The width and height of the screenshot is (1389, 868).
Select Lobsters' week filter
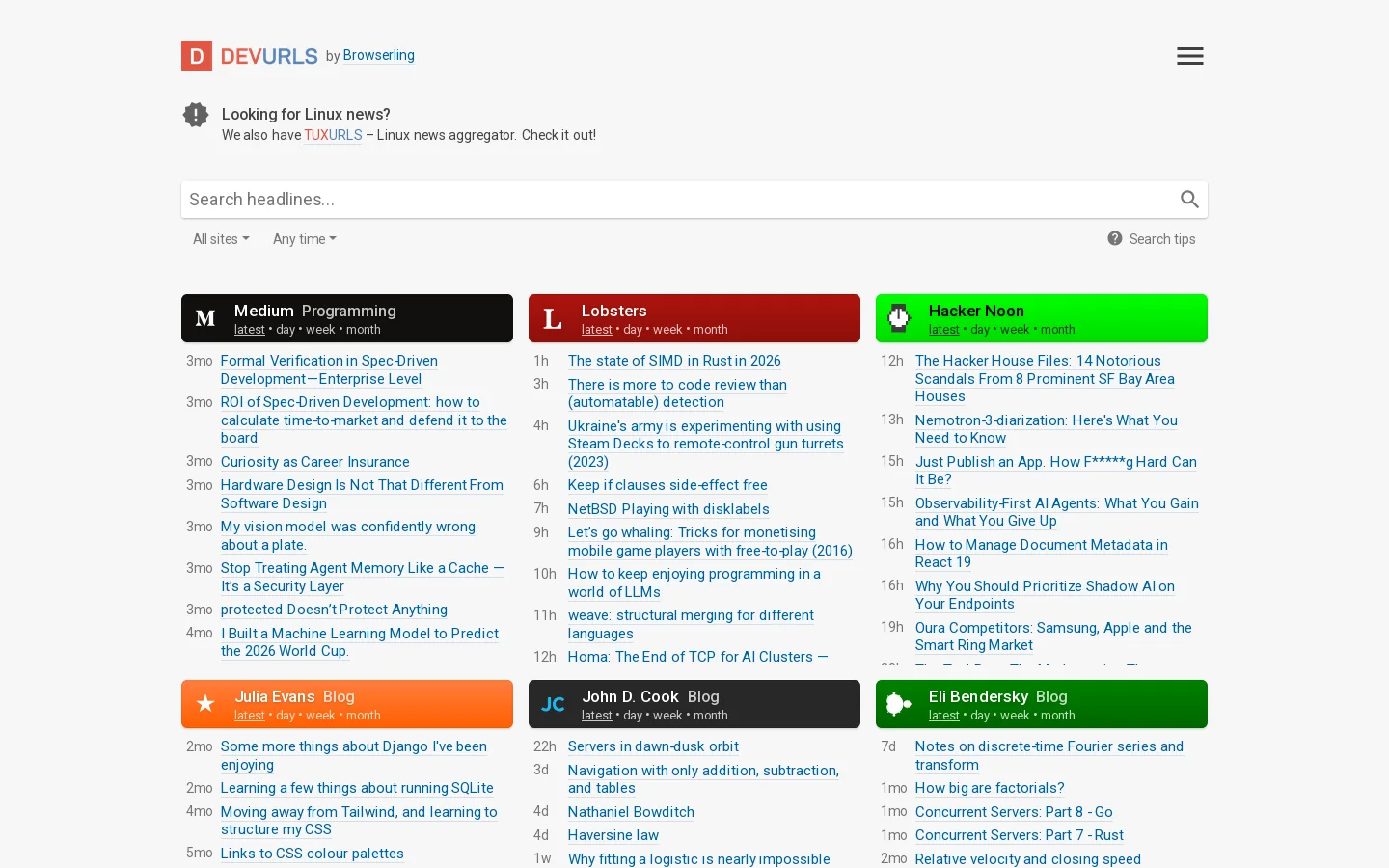tap(667, 330)
